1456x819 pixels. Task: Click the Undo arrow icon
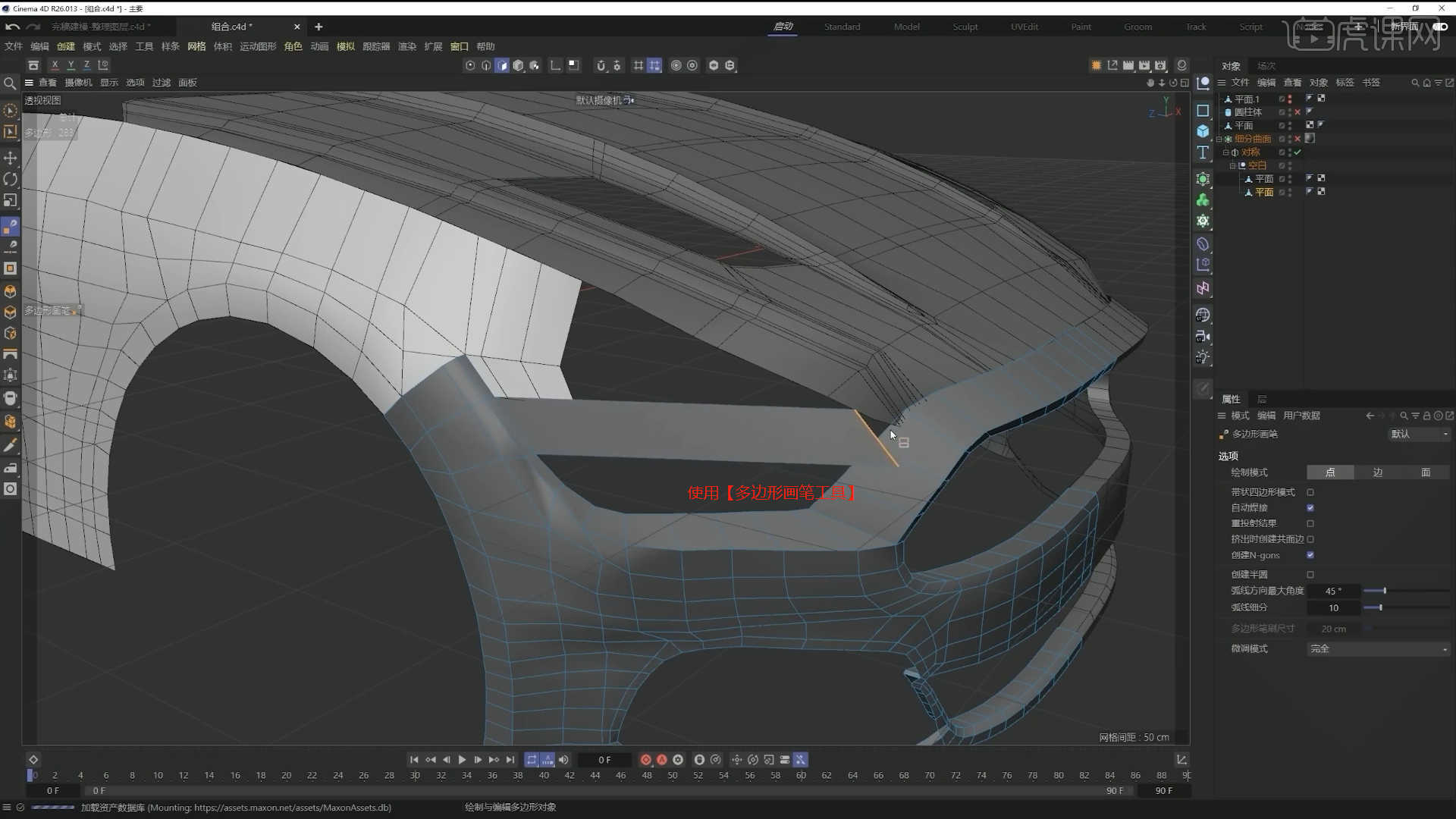12,27
